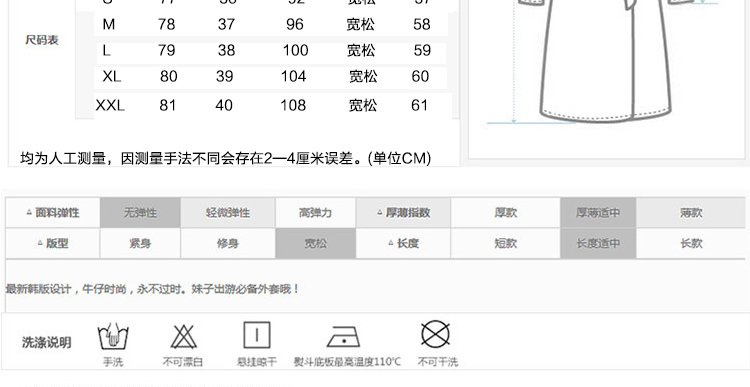The image size is (750, 387).
Task: Click the value 58 in the M row
Action: pos(422,24)
